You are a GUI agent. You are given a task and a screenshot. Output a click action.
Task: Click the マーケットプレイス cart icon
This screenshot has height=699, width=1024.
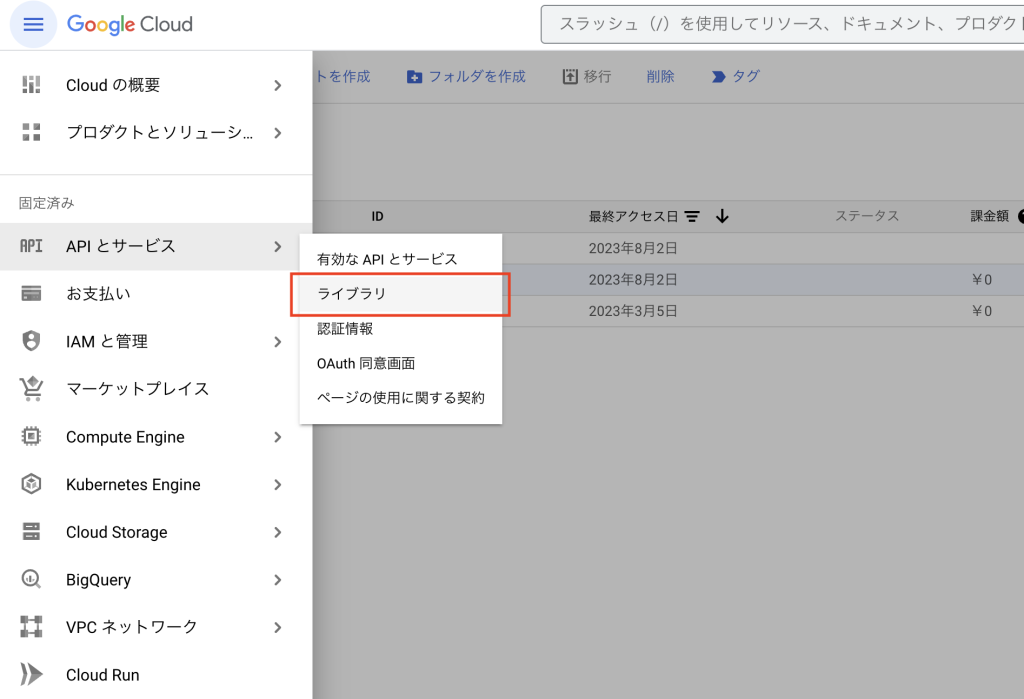(x=31, y=389)
